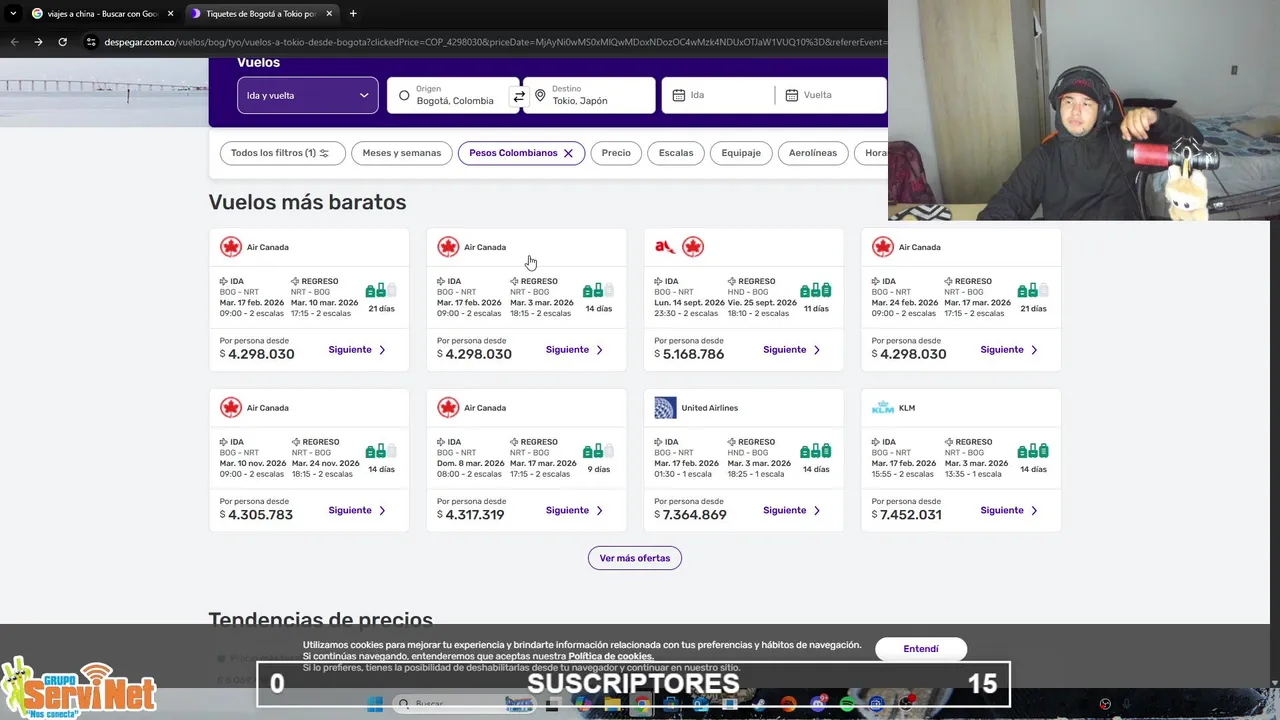Click Siguiente on the United Airlines $7.364.869 offer
Viewport: 1280px width, 720px height.
click(x=791, y=510)
